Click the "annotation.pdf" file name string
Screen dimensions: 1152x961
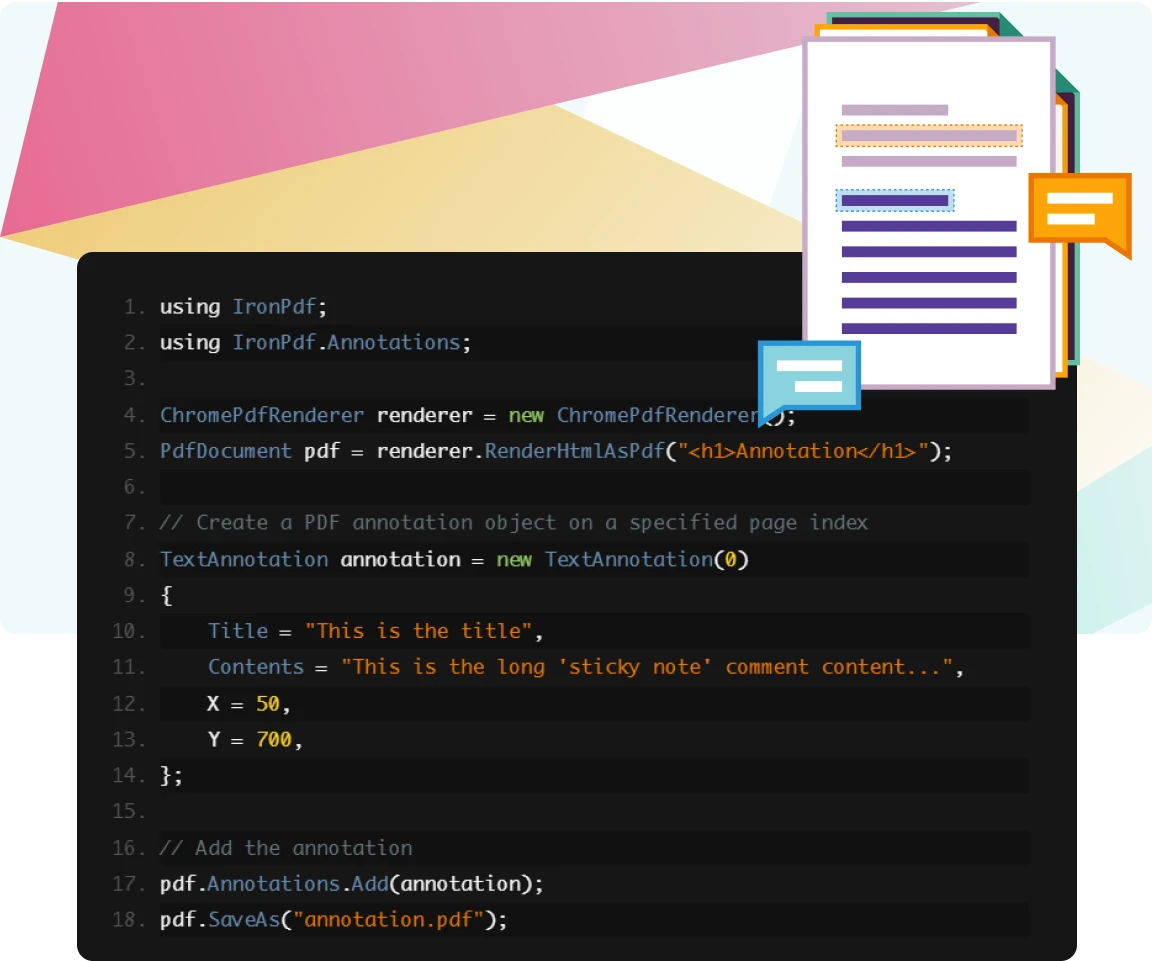point(389,920)
